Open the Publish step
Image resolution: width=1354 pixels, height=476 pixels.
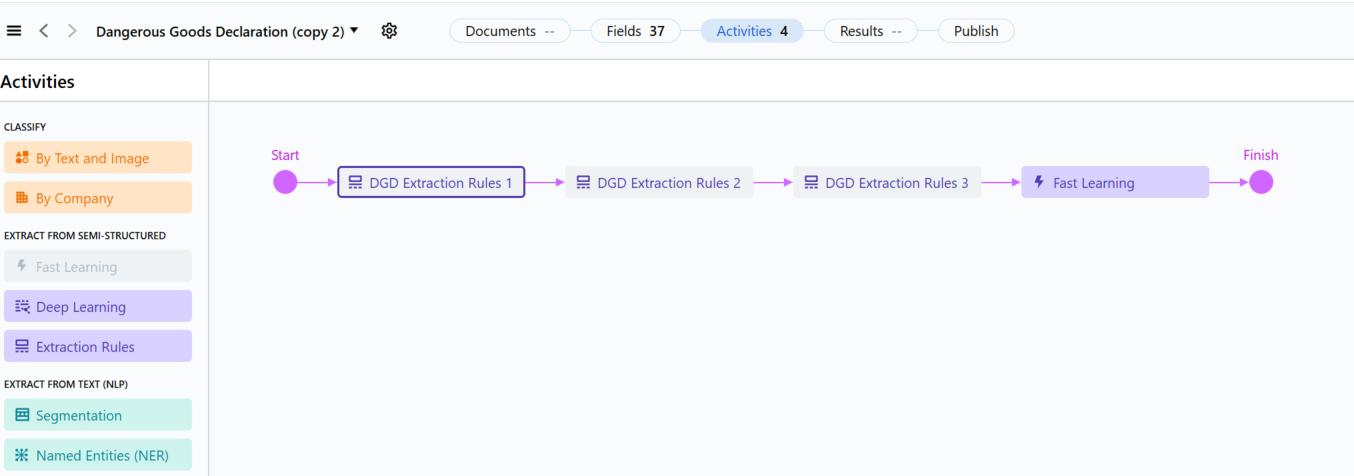976,31
